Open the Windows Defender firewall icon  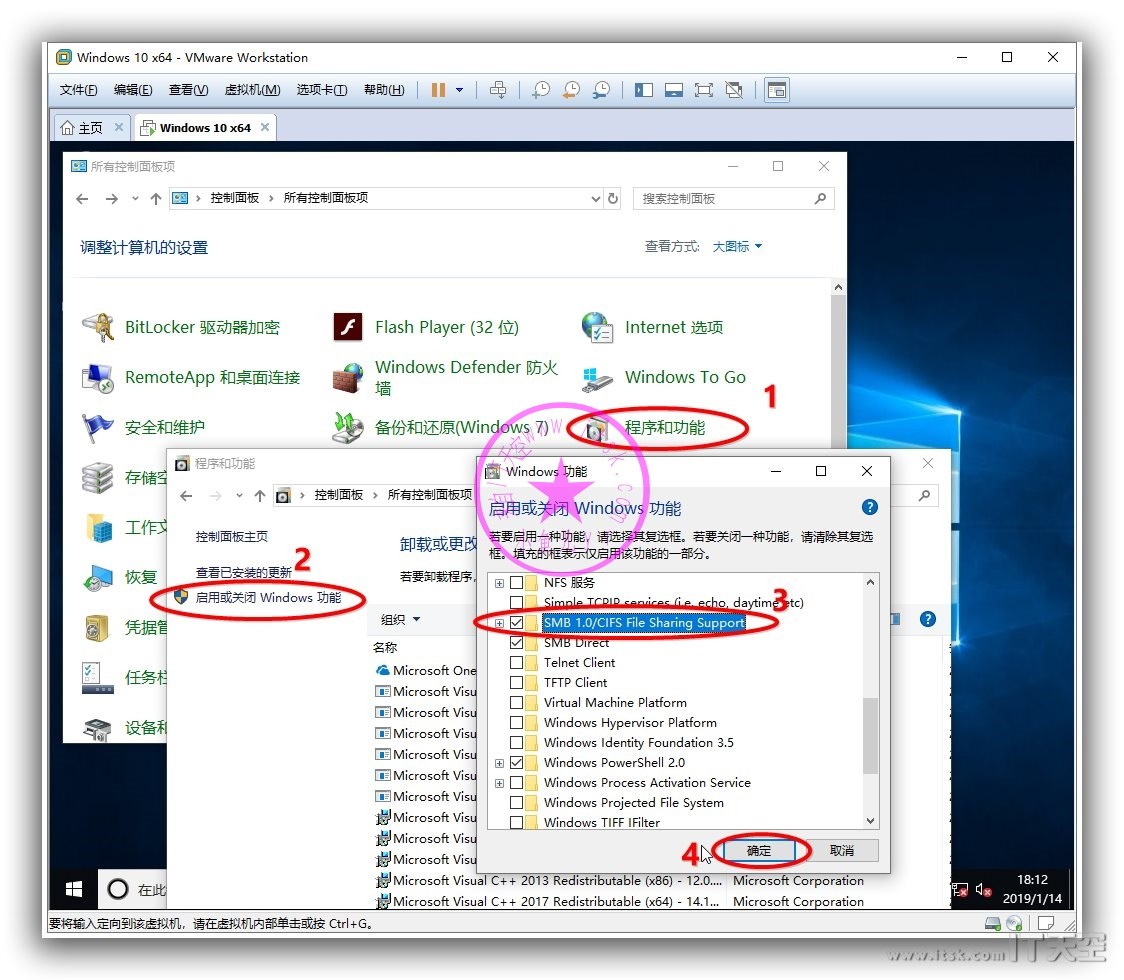tap(348, 378)
